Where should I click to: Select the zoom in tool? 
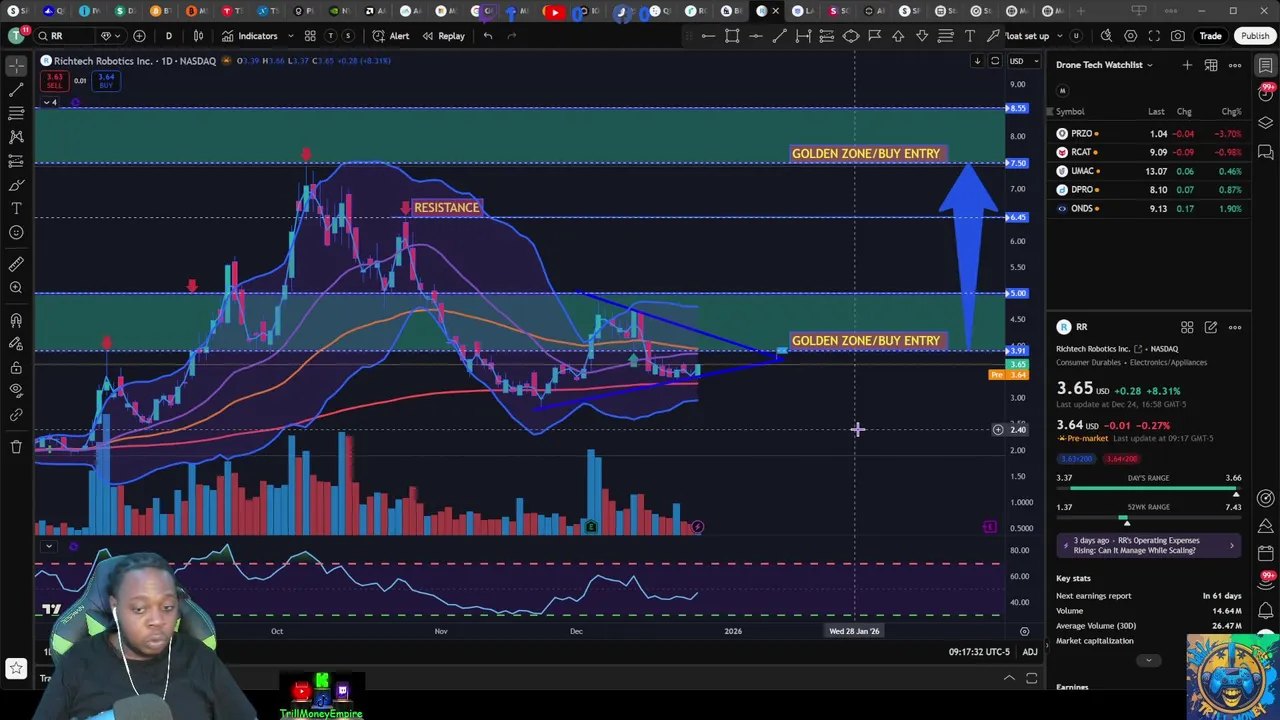pyautogui.click(x=16, y=288)
